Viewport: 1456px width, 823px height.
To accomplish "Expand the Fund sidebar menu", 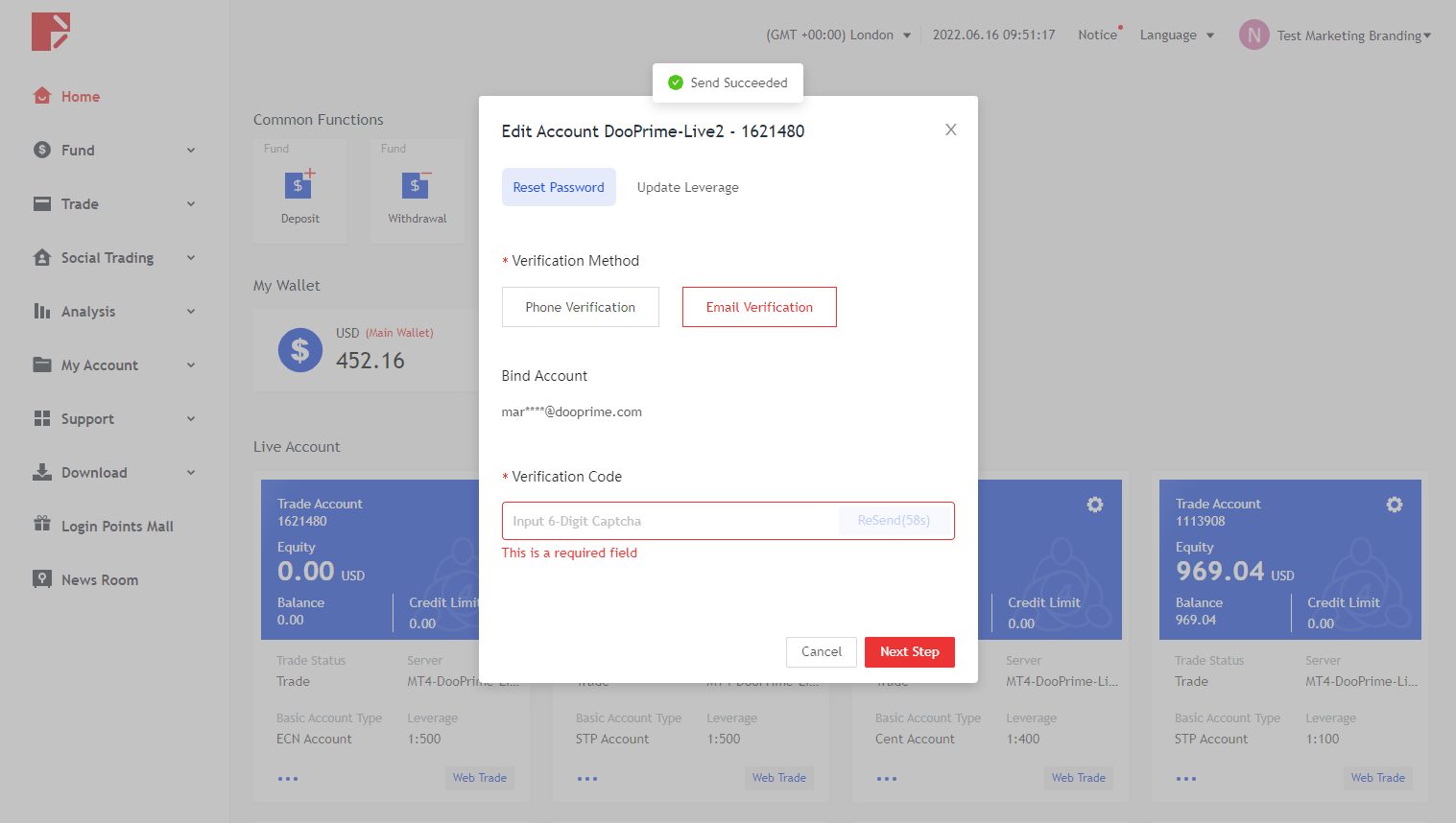I will [113, 151].
